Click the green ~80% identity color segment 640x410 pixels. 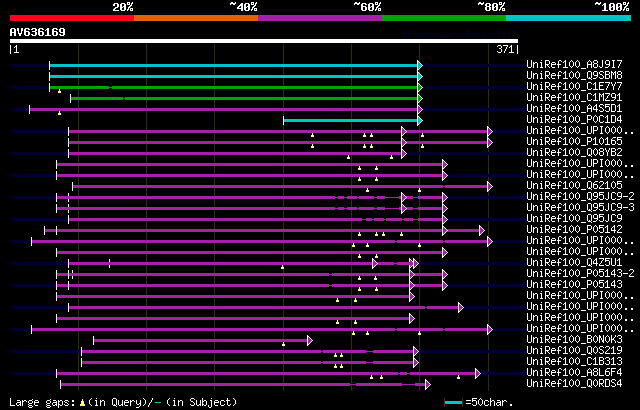coord(444,18)
